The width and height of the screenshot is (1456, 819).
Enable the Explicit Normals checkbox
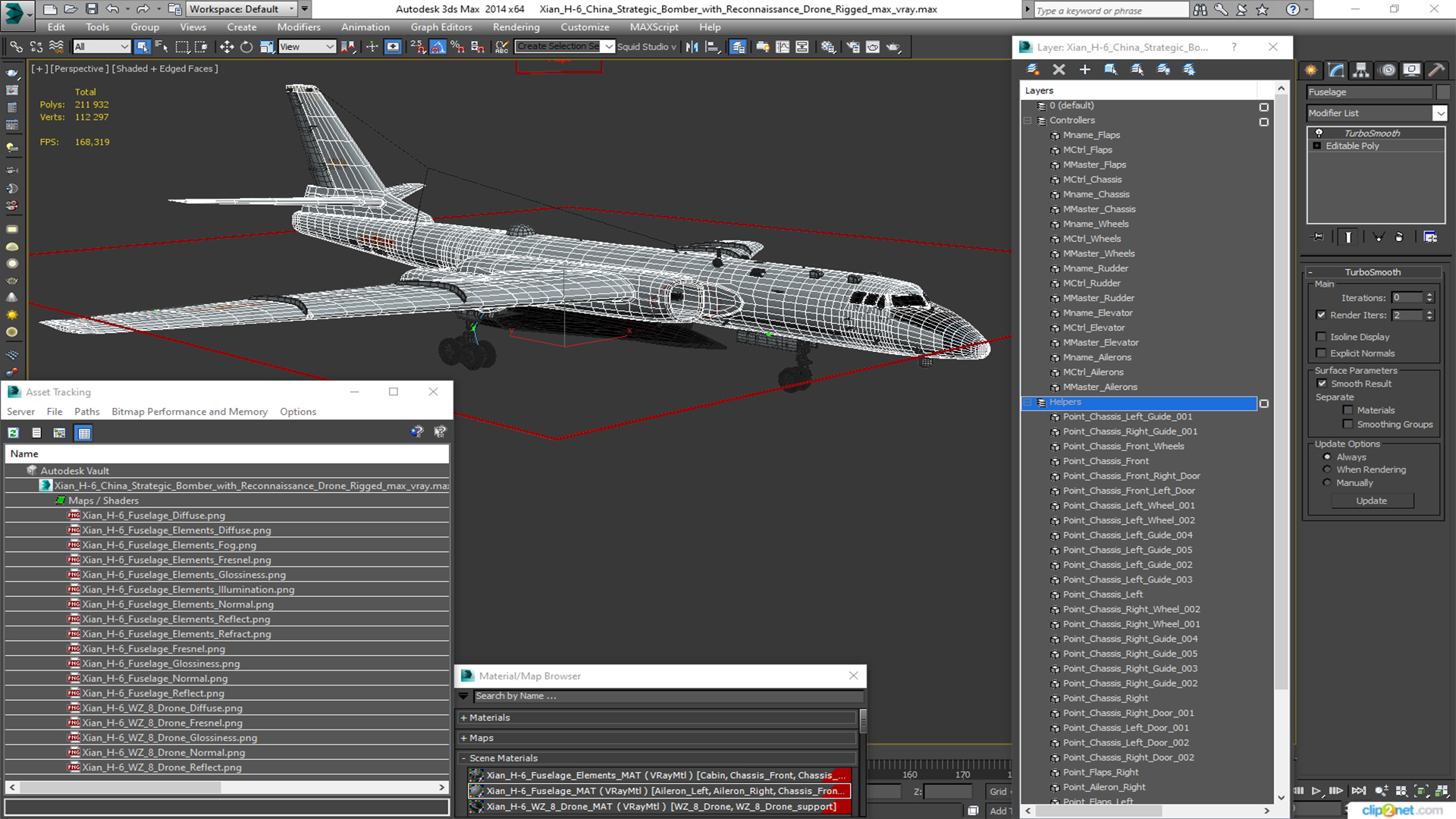1321,353
